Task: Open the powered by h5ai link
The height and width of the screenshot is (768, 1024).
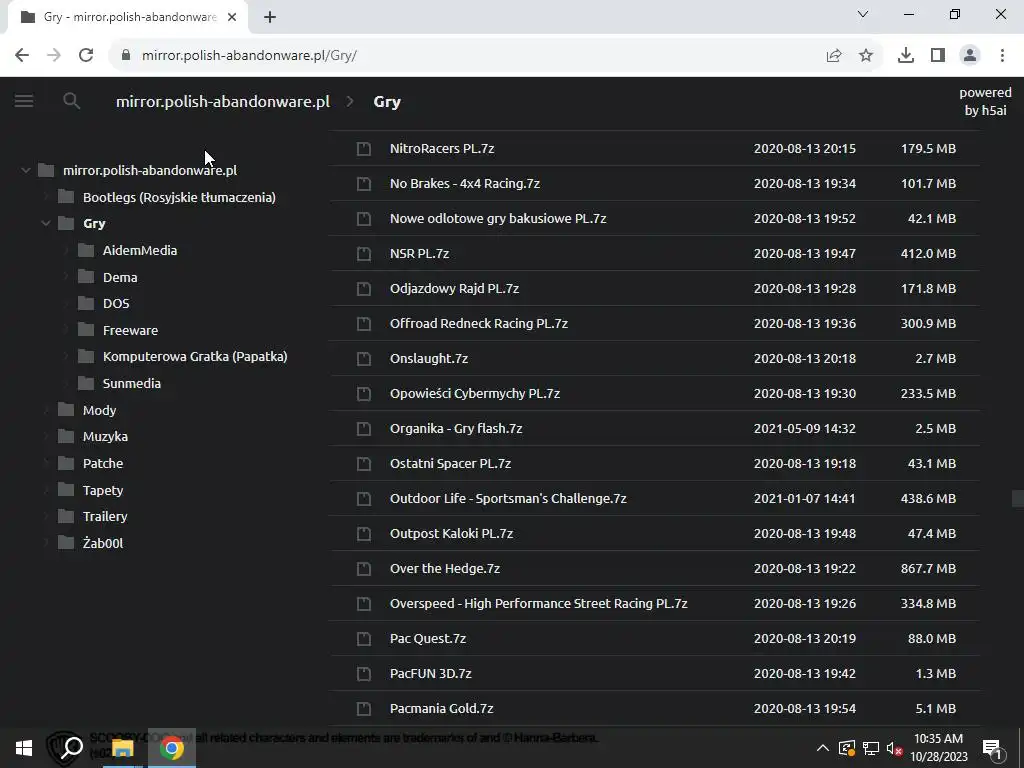Action: [x=985, y=101]
